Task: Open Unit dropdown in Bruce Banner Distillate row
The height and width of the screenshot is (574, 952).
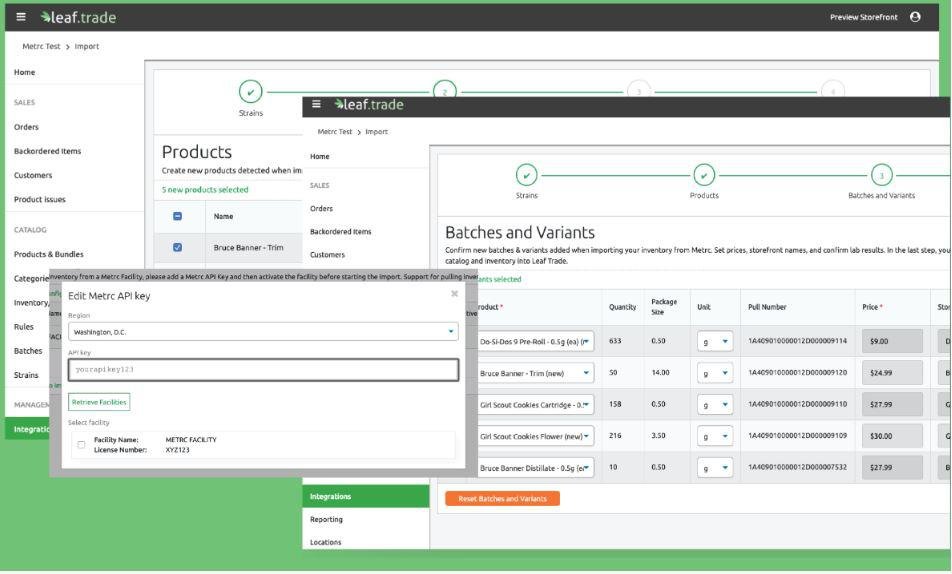Action: [x=715, y=468]
